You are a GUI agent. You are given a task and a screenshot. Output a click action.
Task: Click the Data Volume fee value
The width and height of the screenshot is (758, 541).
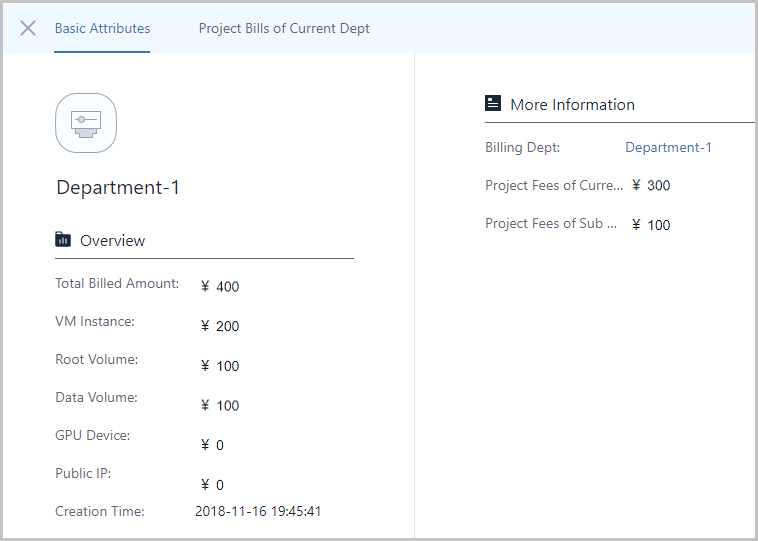point(220,406)
